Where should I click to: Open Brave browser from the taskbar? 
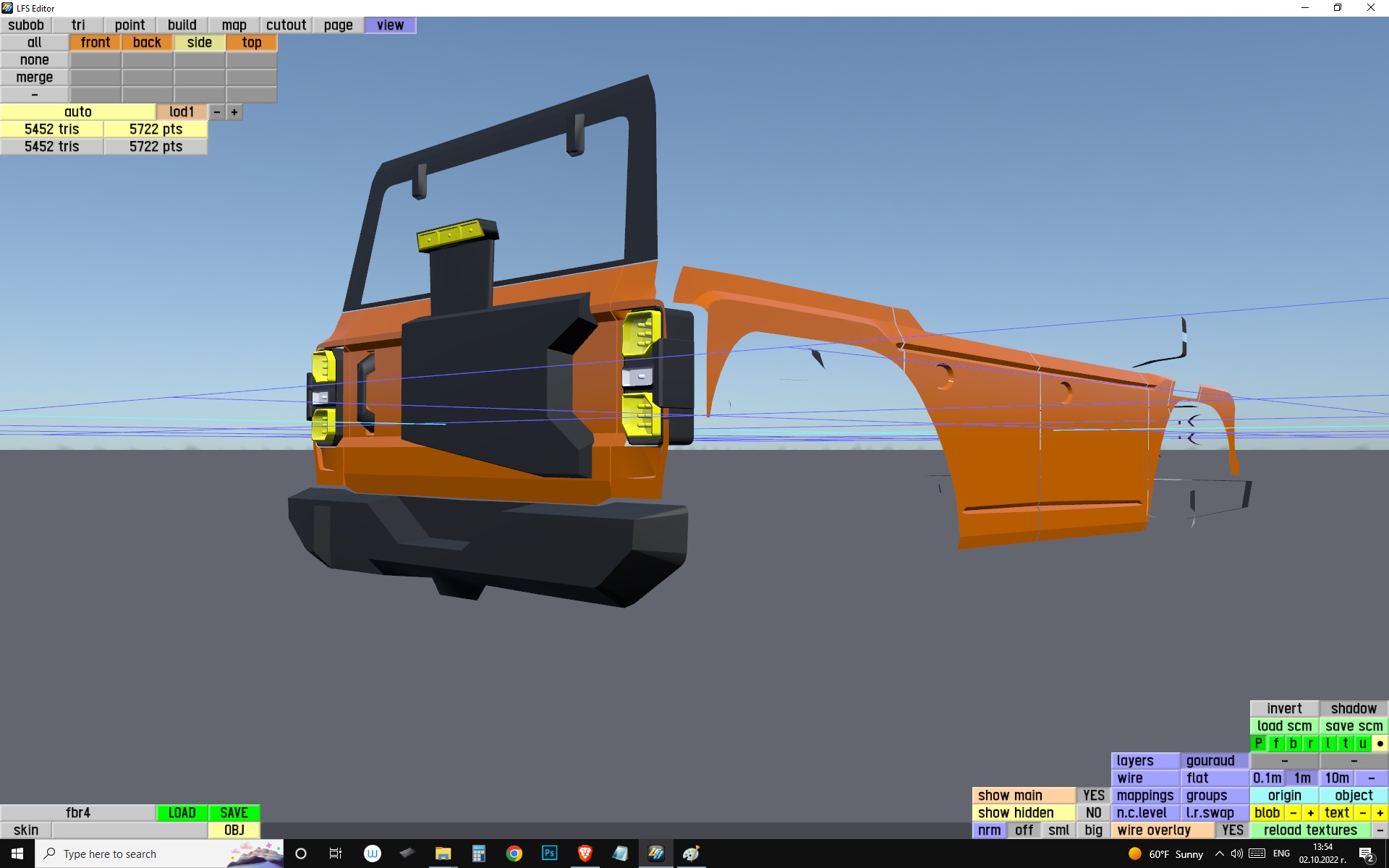coord(585,854)
